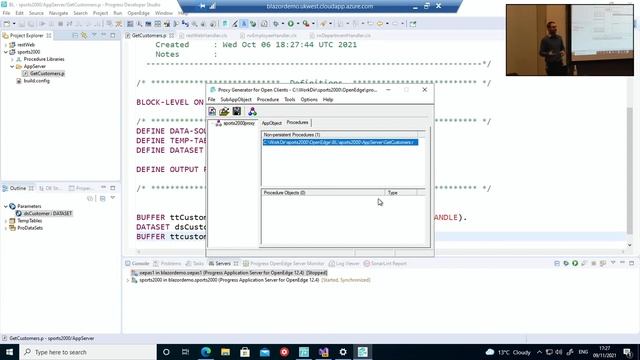Open Settings gear from the taskbar
The image size is (640, 360).
coord(343,352)
